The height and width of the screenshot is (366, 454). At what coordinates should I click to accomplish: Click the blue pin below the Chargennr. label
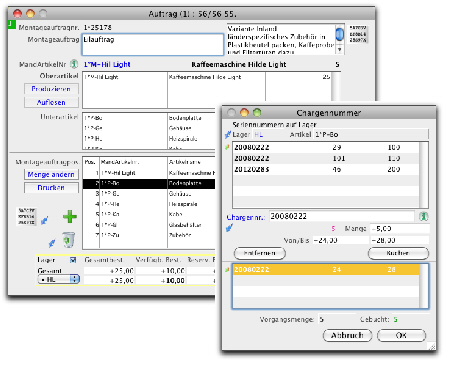(229, 228)
